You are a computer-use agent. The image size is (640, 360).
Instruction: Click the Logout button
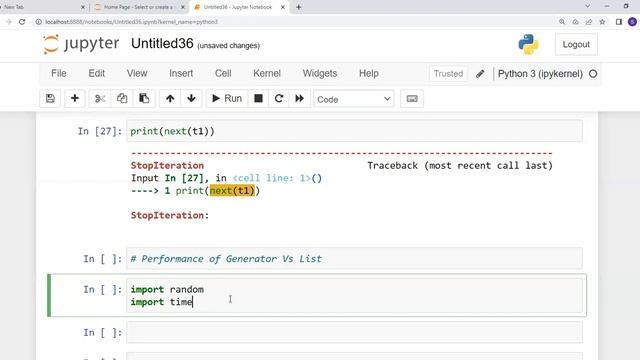pos(576,44)
